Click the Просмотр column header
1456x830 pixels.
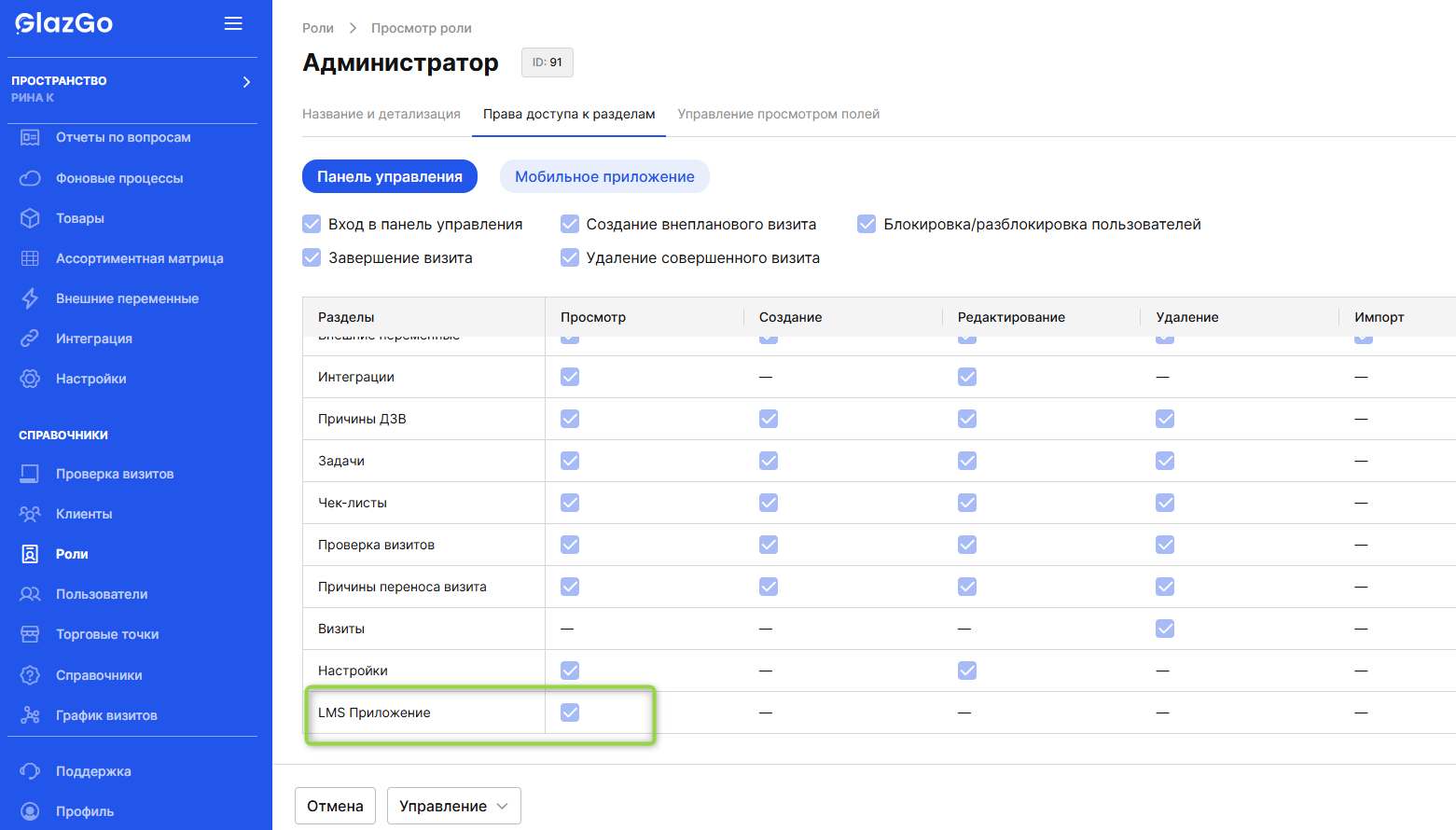point(593,317)
